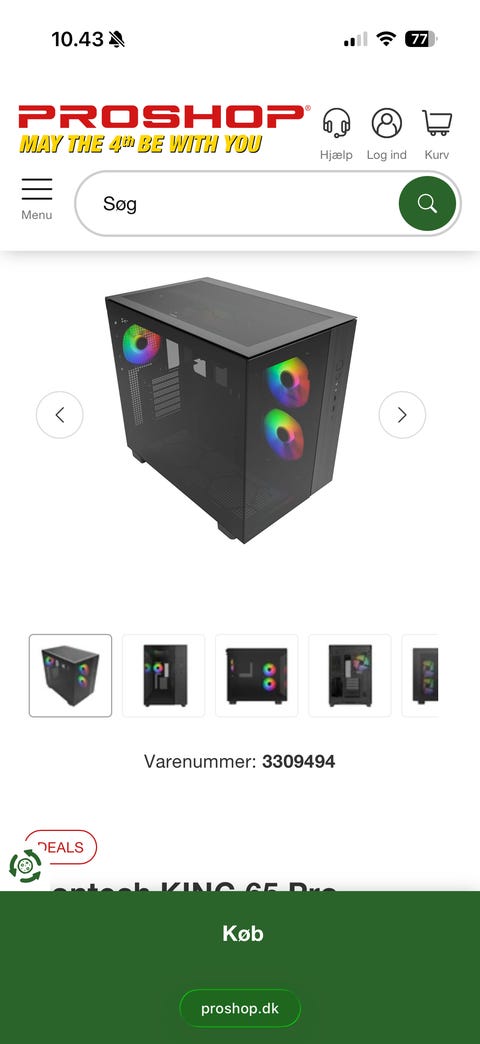Tap the May the 4th banner
Screen dimensions: 480x1044
coord(140,144)
